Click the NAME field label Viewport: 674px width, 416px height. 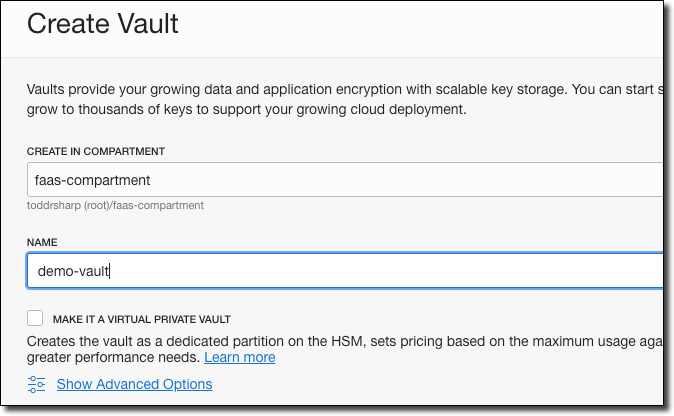pyautogui.click(x=44, y=241)
